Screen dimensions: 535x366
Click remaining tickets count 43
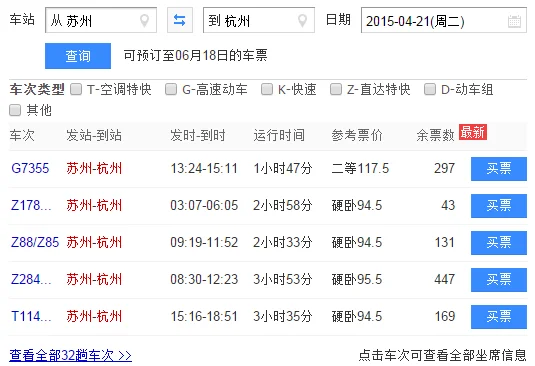pyautogui.click(x=448, y=205)
